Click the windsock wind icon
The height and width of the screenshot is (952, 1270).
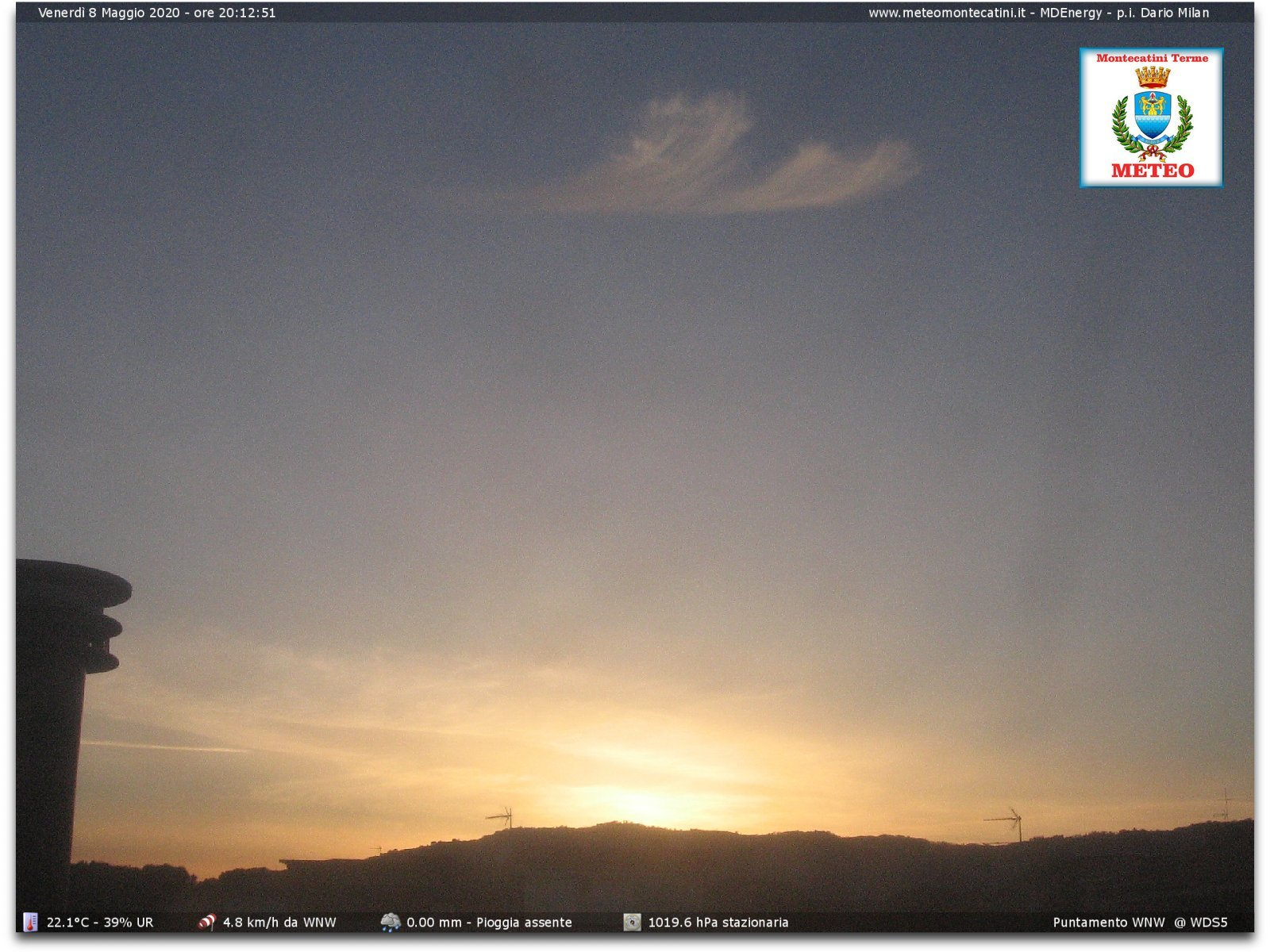pos(206,922)
